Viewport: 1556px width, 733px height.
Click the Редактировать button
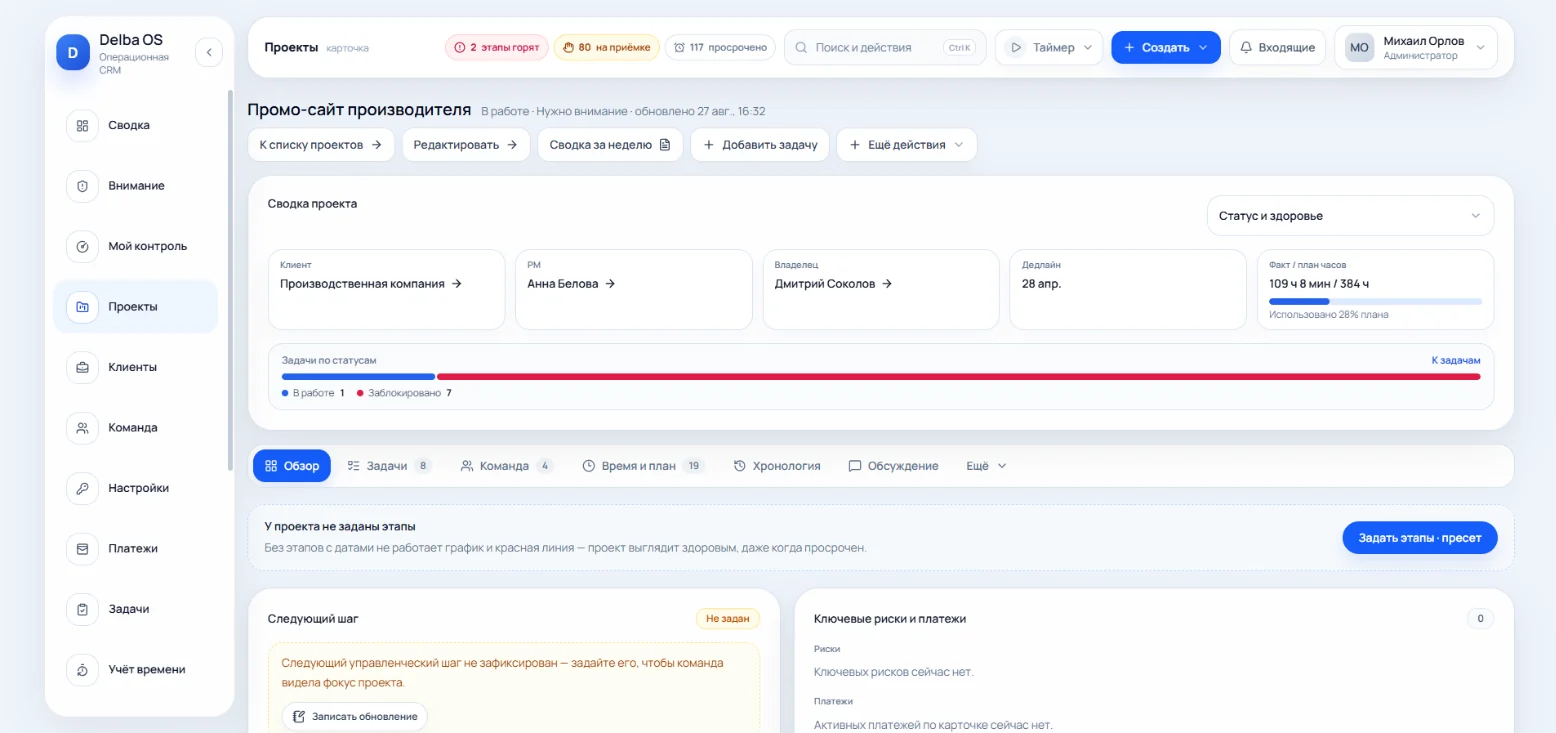point(466,144)
